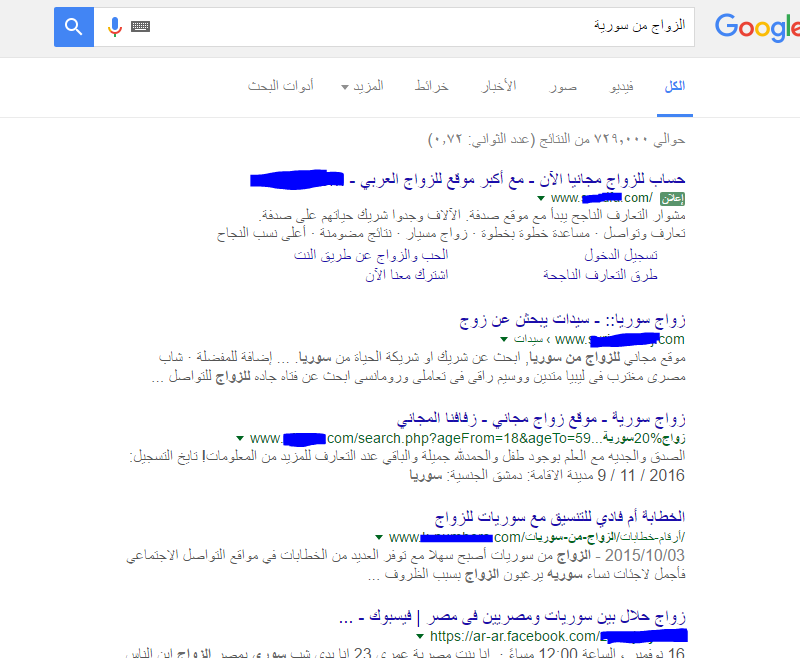Switch to the فيديو tab

pyautogui.click(x=621, y=87)
